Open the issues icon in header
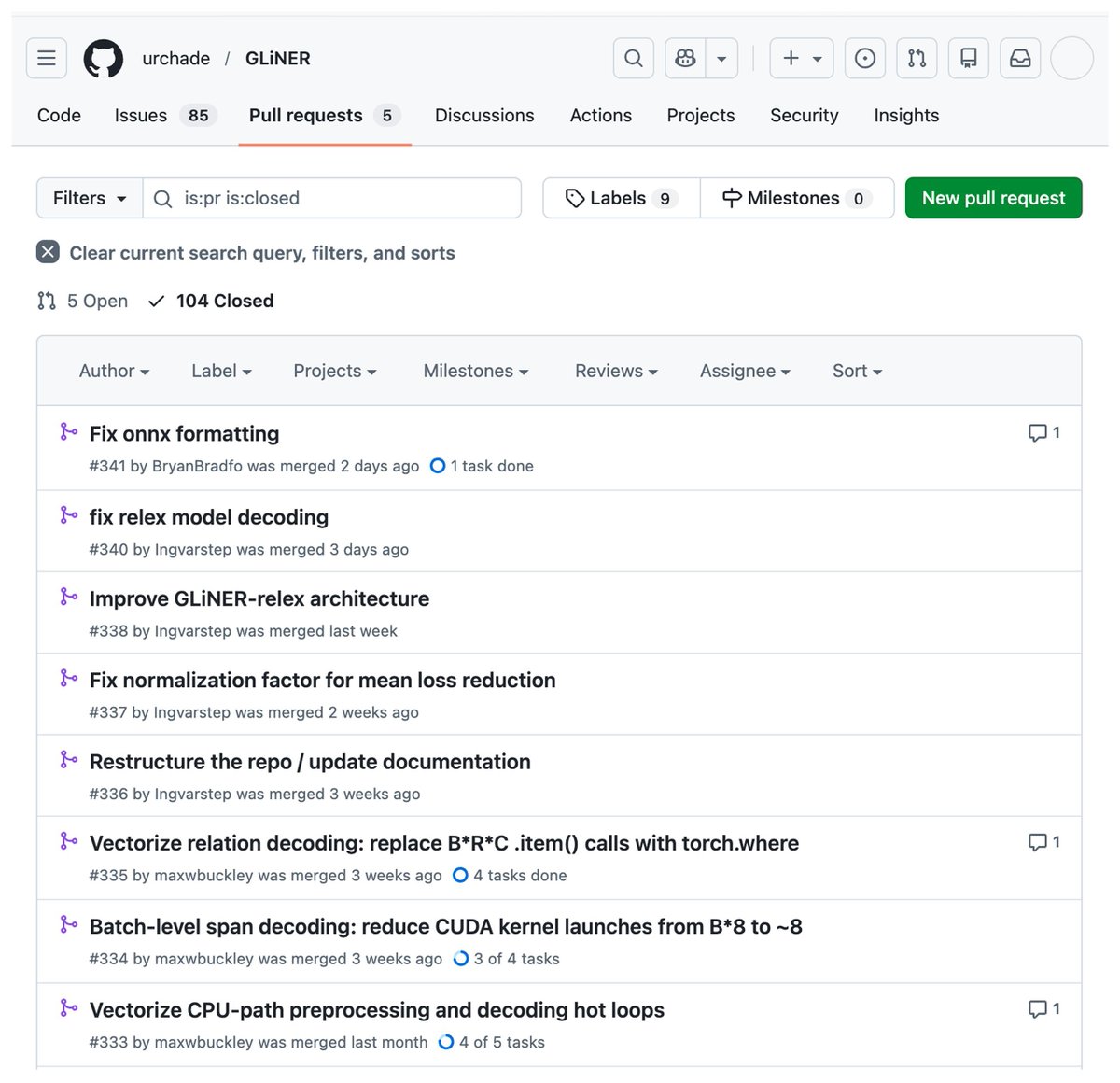This screenshot has height=1083, width=1120. click(x=865, y=58)
